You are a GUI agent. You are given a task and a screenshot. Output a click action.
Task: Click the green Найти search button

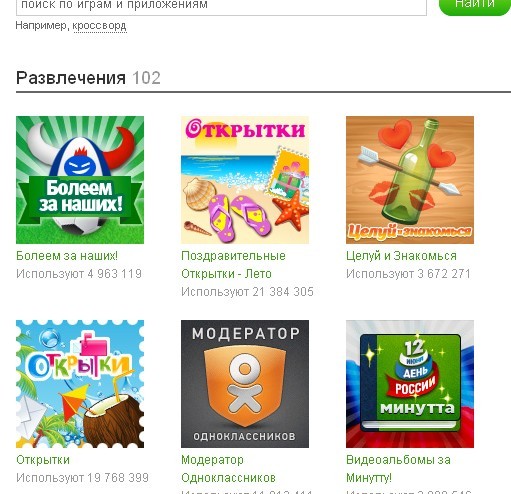pos(475,5)
